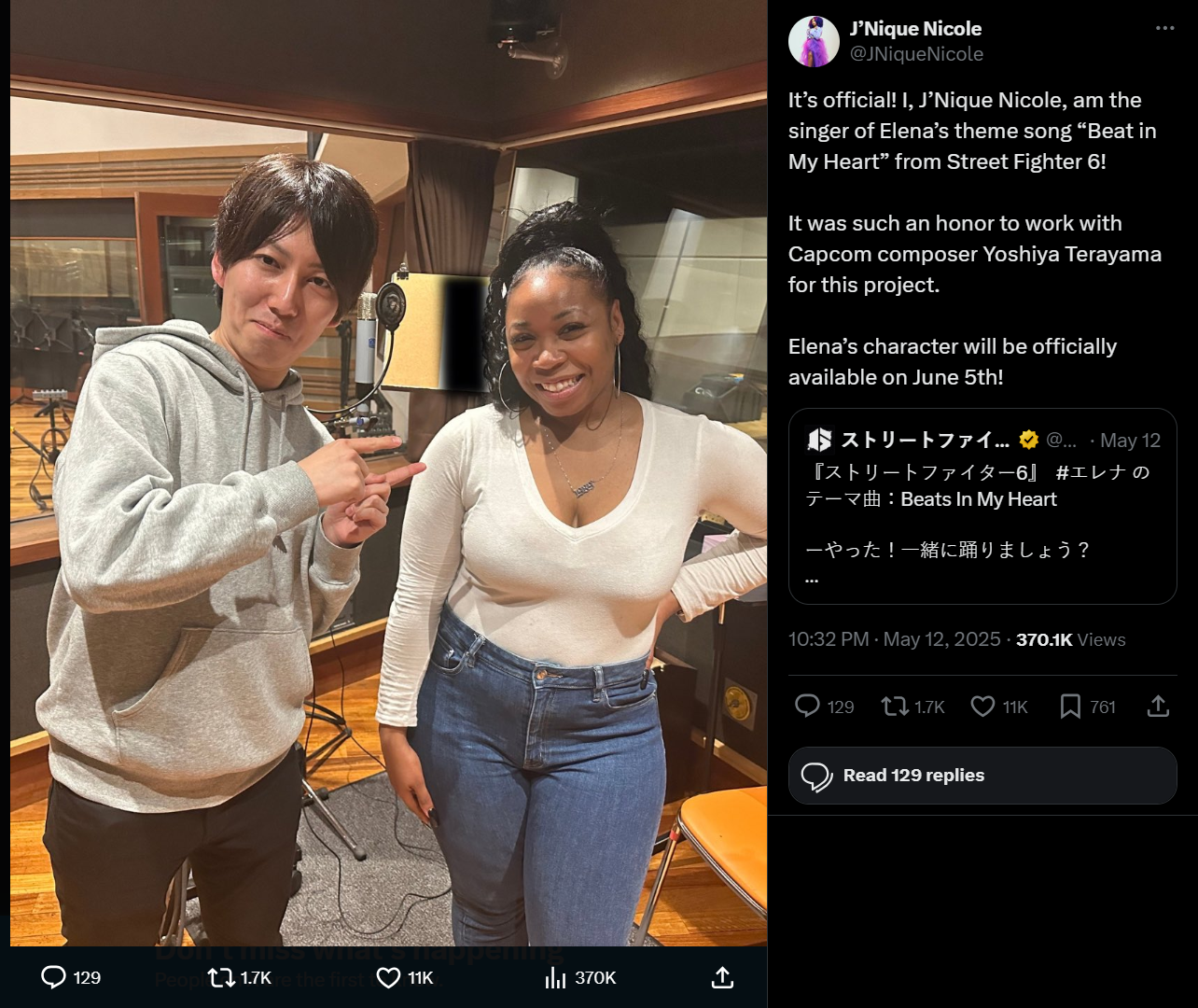1198x1008 pixels.
Task: Click the share icon below the photo
Action: (x=722, y=977)
